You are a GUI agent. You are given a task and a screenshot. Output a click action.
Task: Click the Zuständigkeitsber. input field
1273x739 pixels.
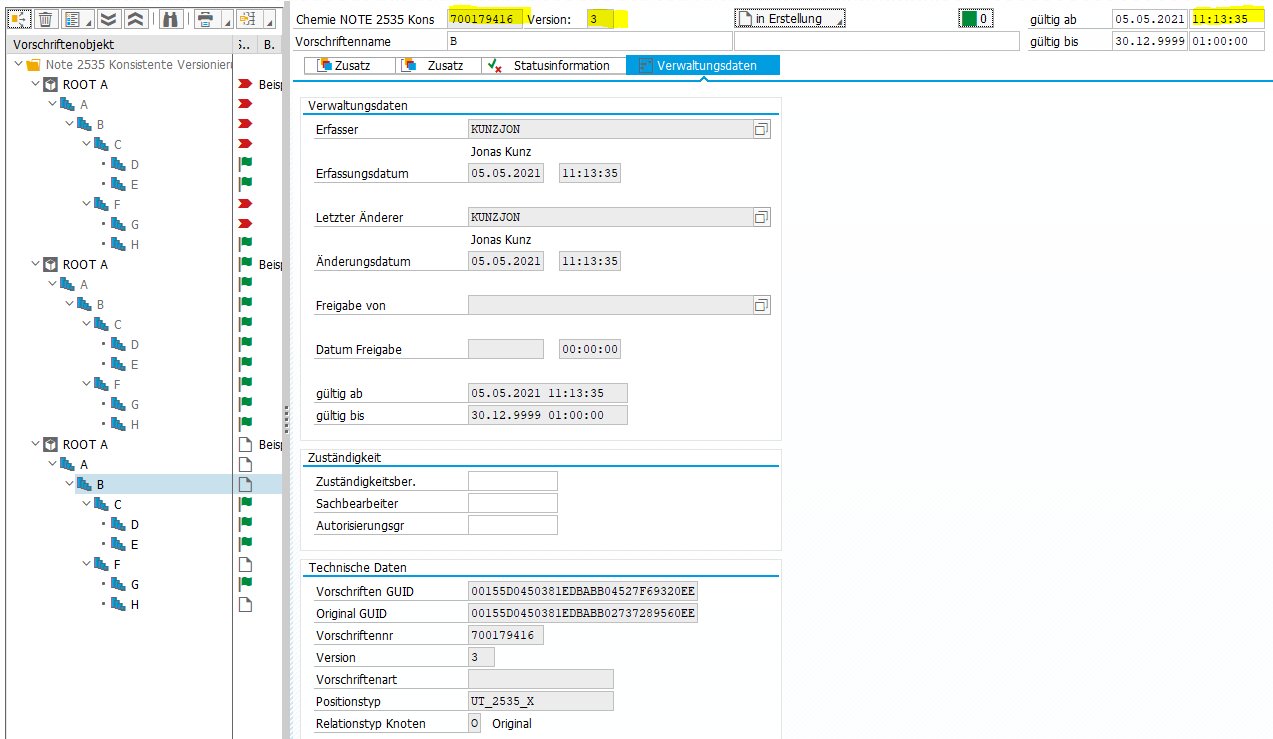click(x=512, y=481)
